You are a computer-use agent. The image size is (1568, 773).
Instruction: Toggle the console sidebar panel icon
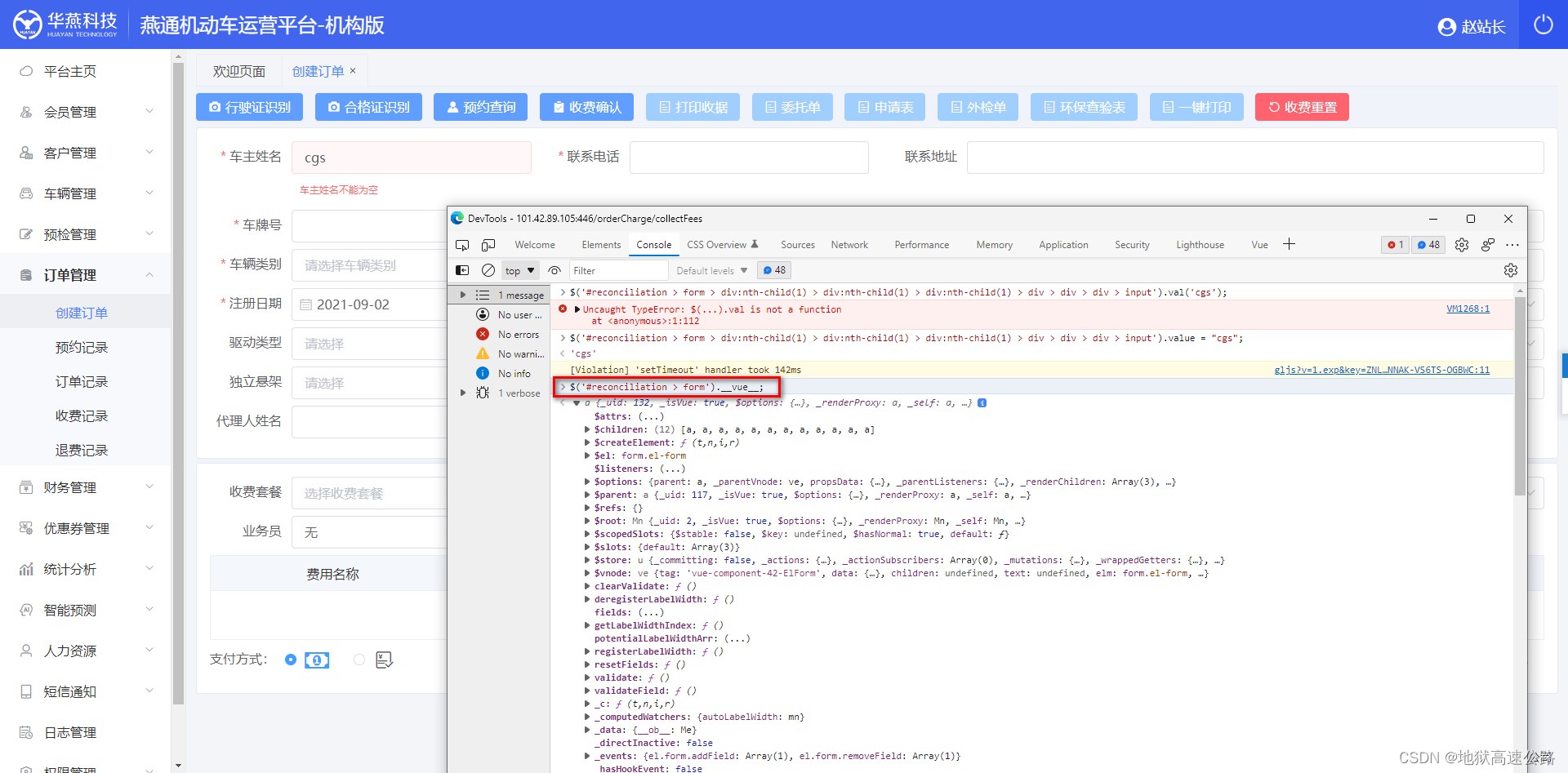click(x=462, y=270)
